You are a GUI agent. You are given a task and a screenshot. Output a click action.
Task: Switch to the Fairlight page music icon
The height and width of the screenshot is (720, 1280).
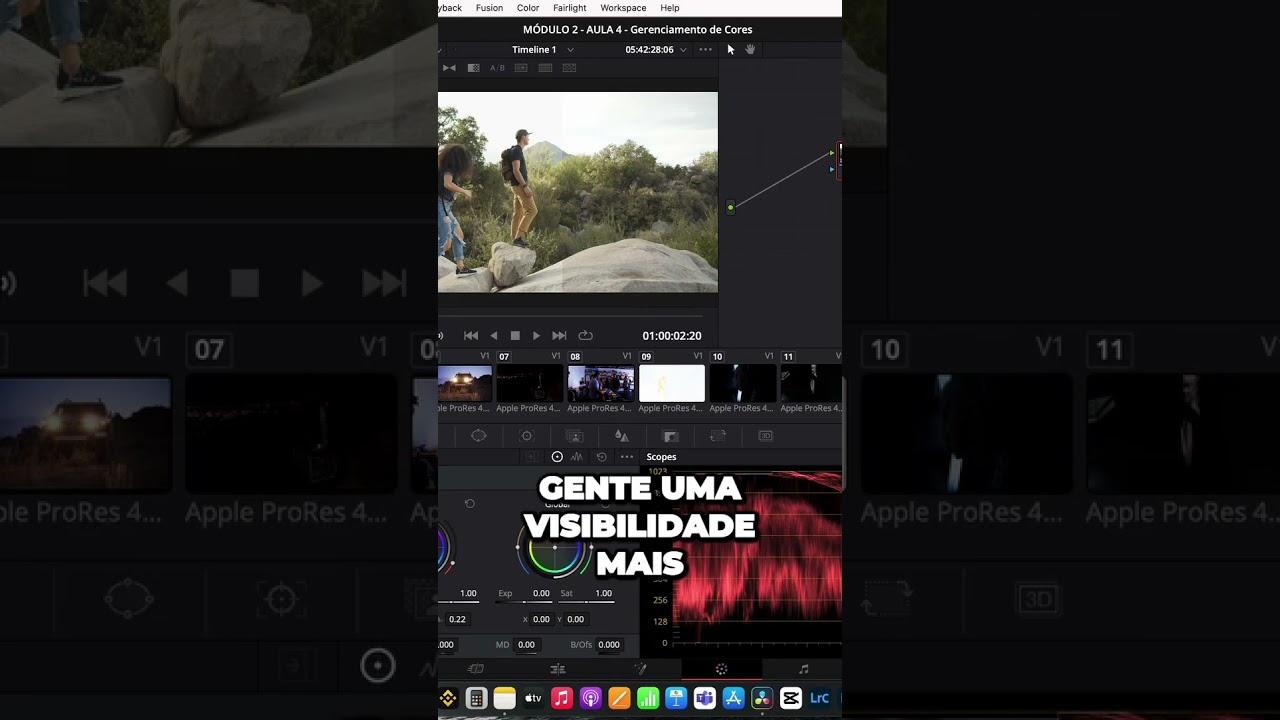(x=803, y=669)
